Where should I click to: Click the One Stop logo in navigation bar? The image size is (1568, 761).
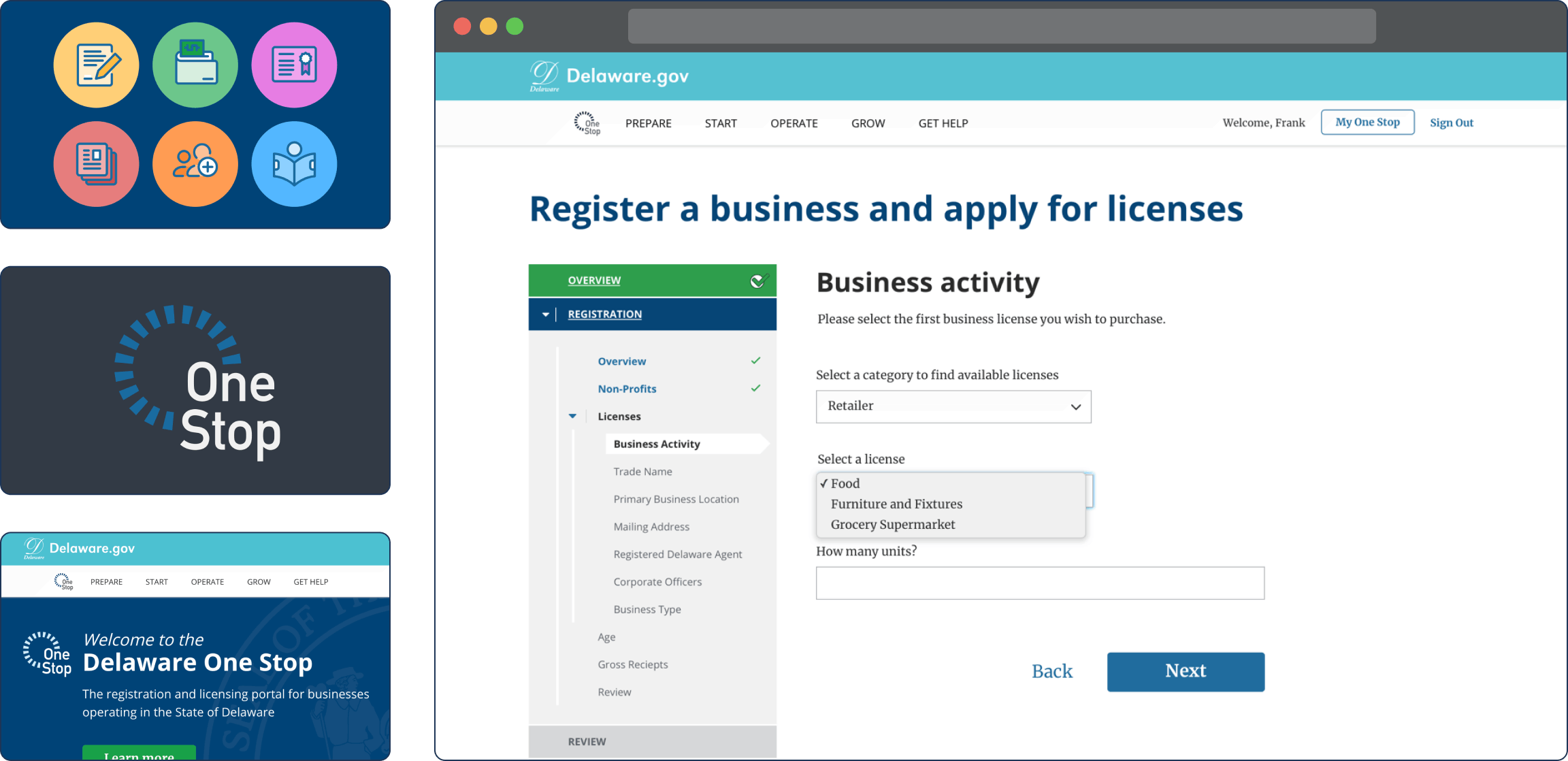(587, 123)
